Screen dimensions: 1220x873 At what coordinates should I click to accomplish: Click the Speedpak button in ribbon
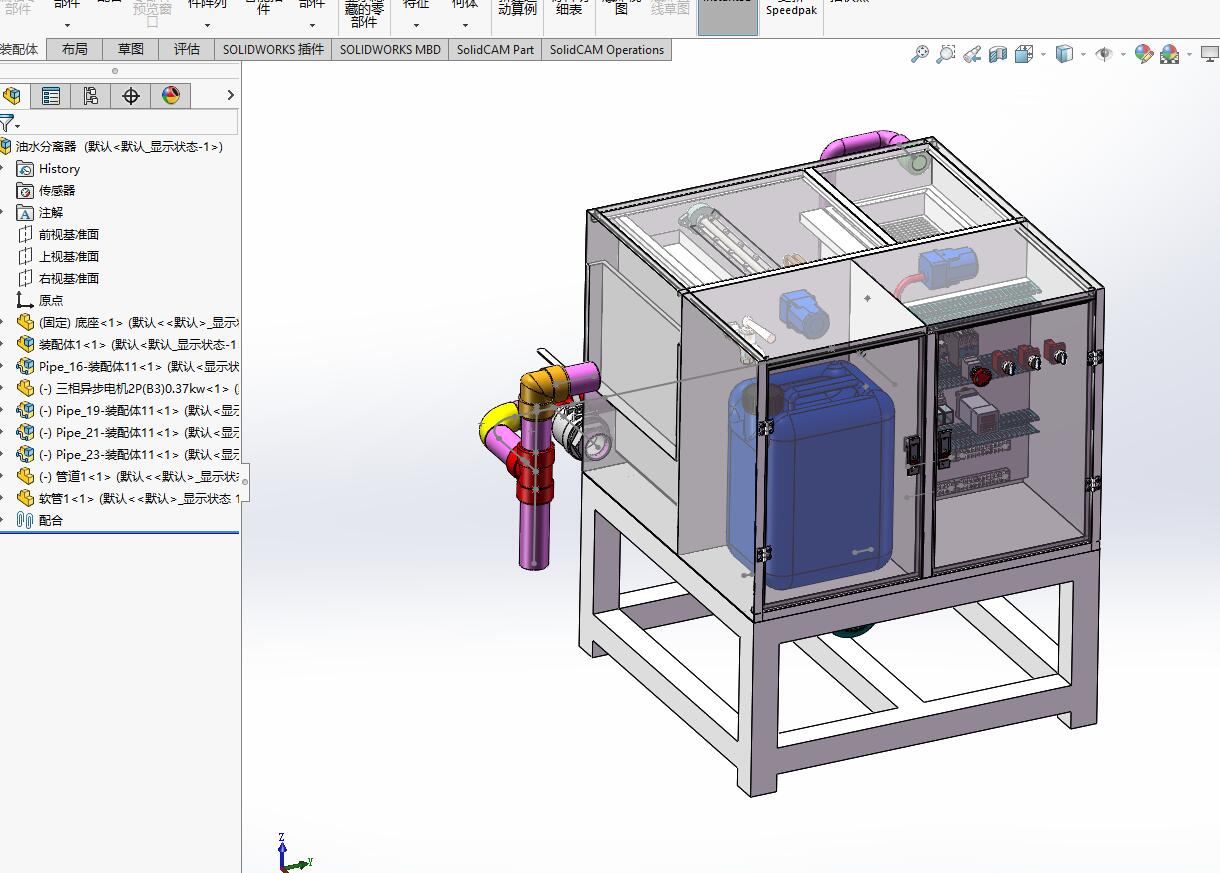(x=789, y=11)
